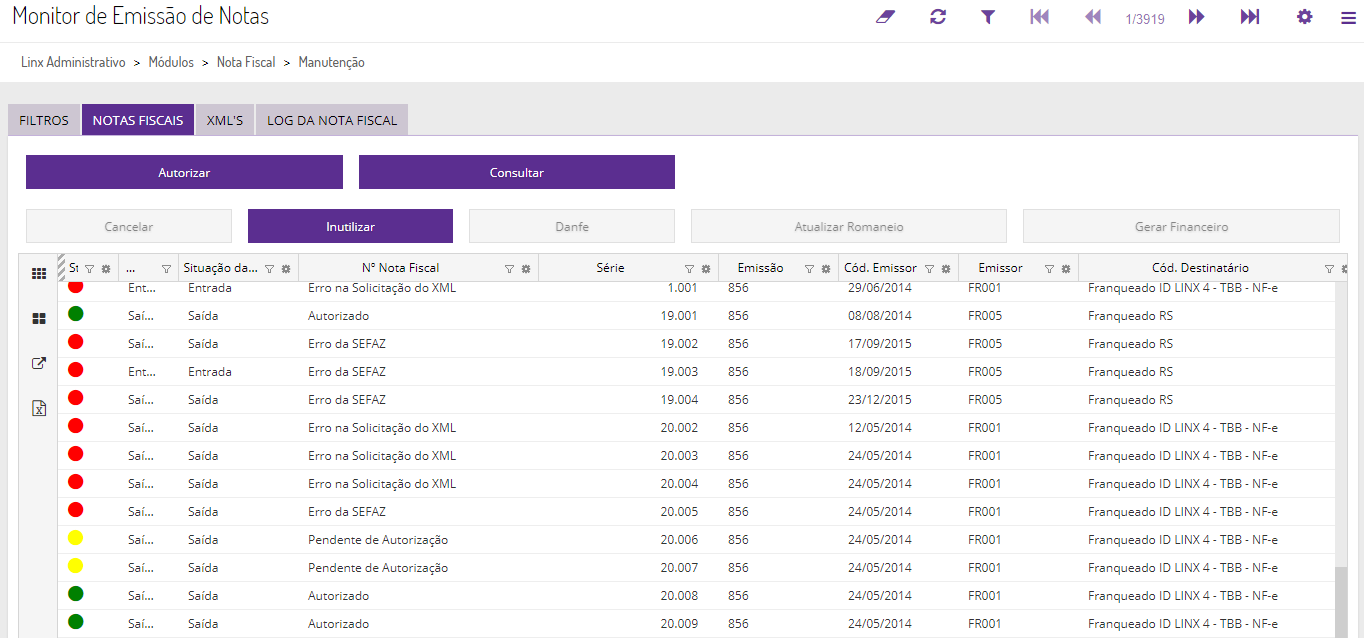The height and width of the screenshot is (638, 1364).
Task: Filter the Cód. Emissor column
Action: (x=929, y=269)
